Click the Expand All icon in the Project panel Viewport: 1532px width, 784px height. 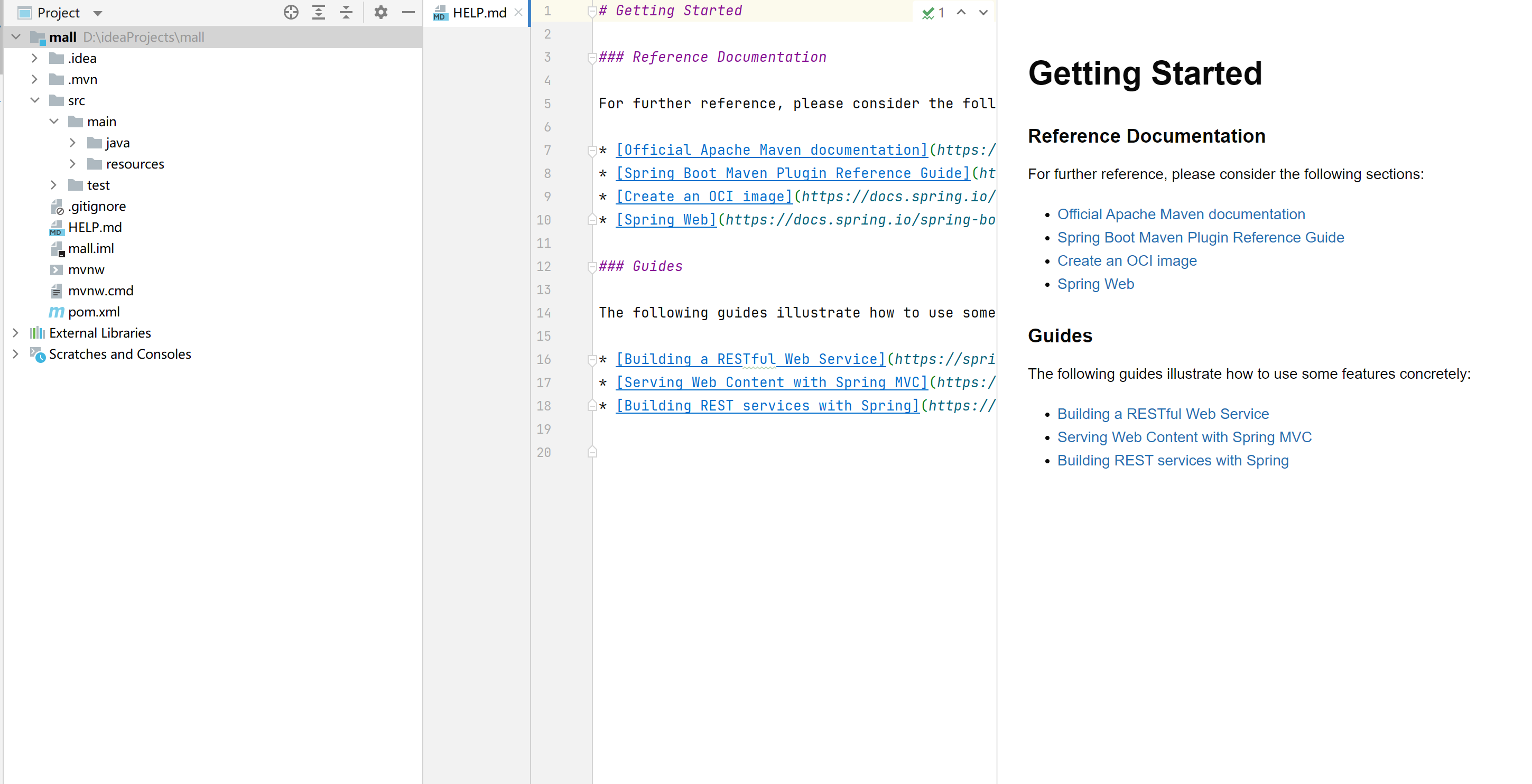319,13
